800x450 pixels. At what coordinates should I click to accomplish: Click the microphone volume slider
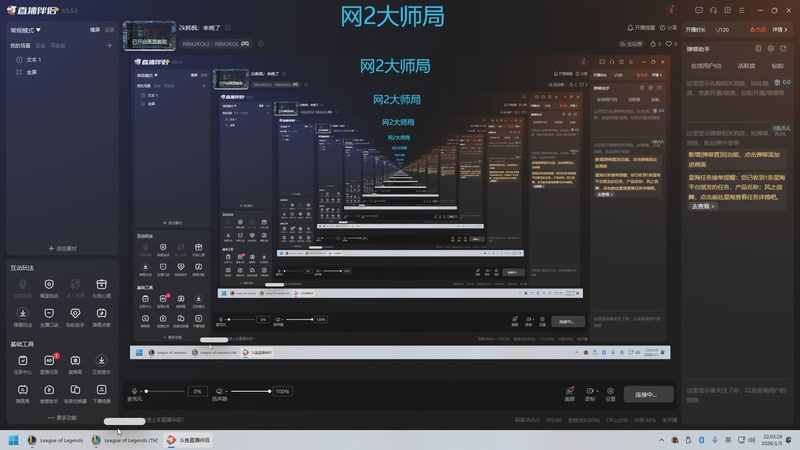164,391
